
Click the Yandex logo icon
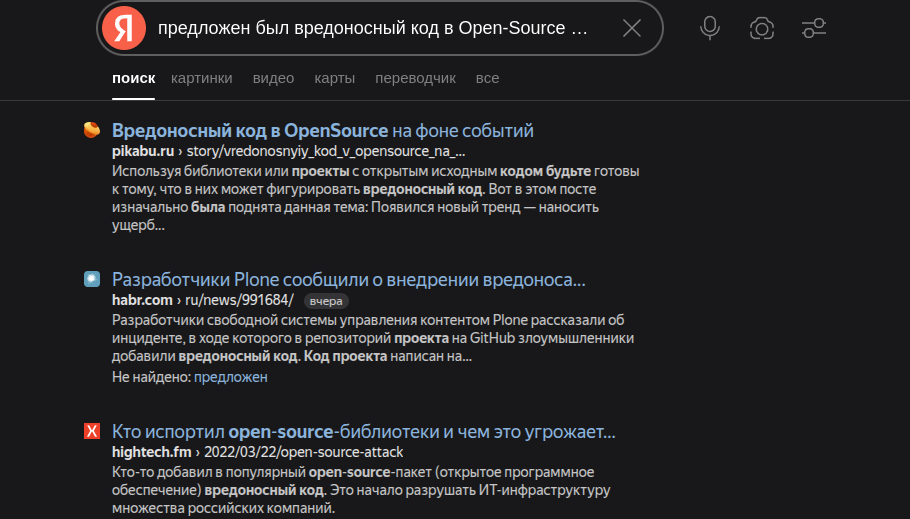pyautogui.click(x=122, y=28)
